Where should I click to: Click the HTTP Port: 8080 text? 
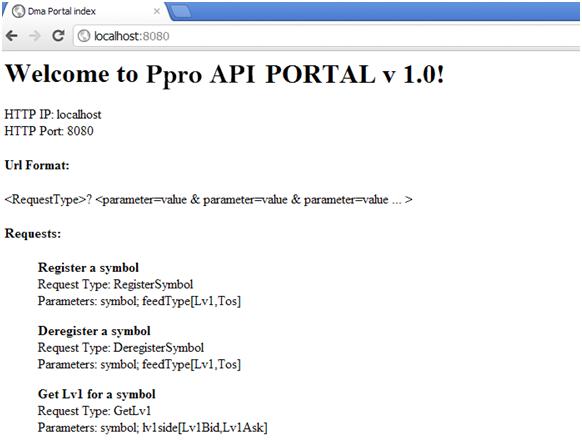tap(49, 131)
